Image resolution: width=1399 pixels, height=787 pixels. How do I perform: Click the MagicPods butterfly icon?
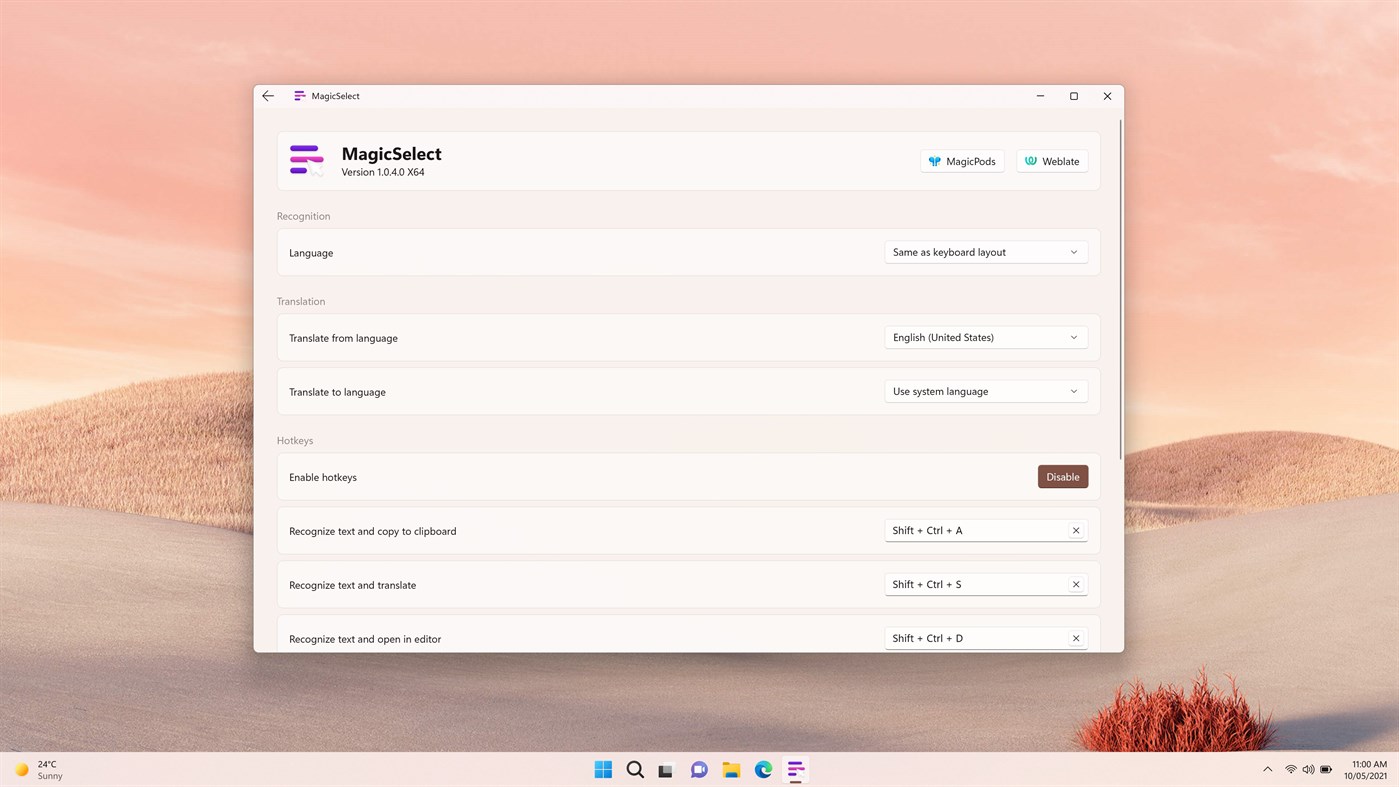[934, 160]
